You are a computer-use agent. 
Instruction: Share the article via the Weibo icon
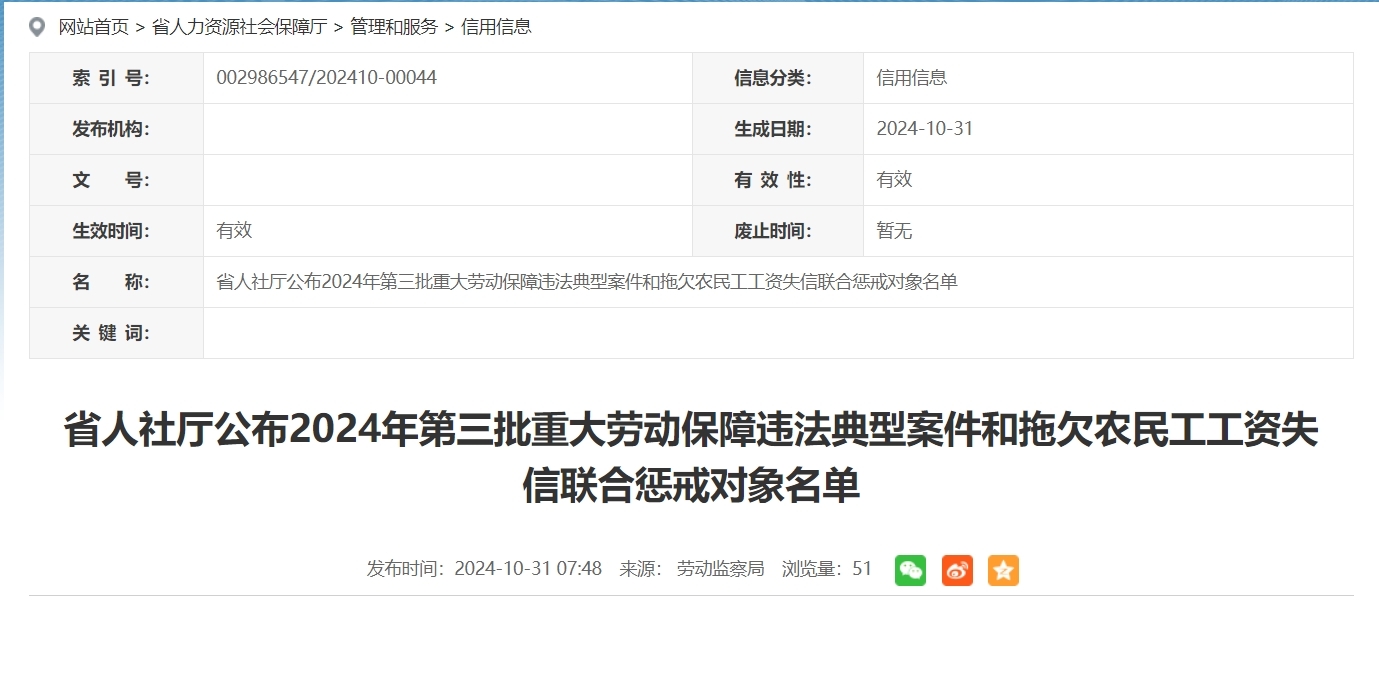click(957, 570)
